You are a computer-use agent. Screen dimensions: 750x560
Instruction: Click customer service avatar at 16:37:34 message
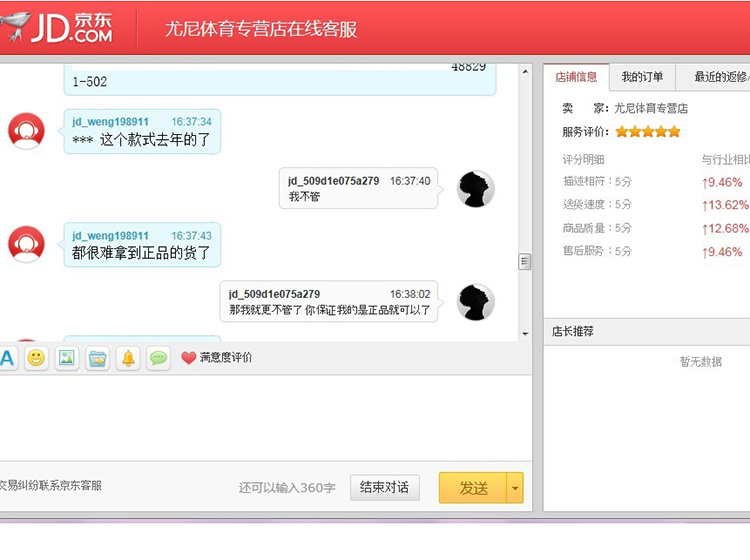(26, 131)
